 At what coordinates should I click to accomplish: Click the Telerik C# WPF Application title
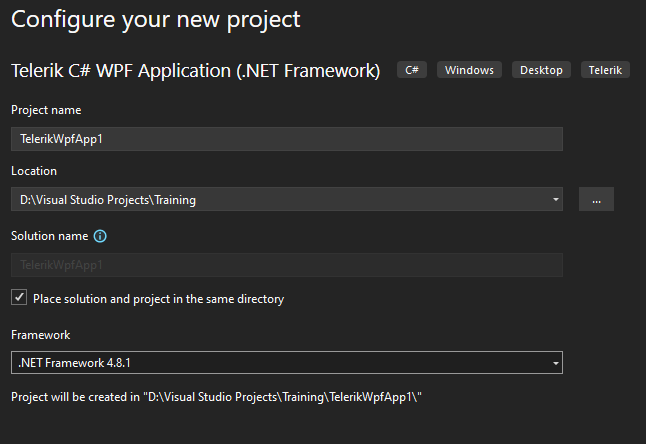click(195, 71)
